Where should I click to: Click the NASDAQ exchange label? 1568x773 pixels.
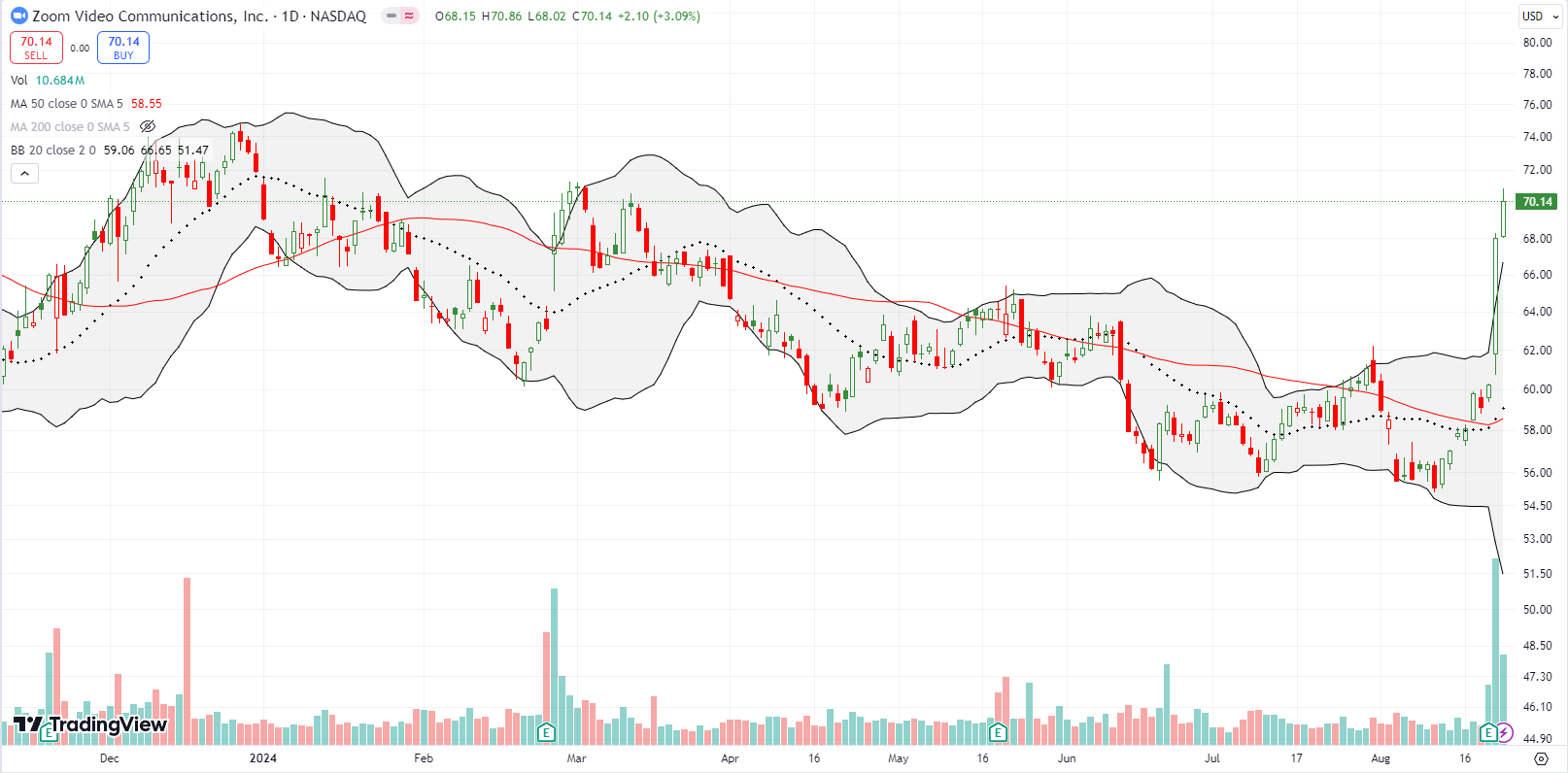(338, 17)
